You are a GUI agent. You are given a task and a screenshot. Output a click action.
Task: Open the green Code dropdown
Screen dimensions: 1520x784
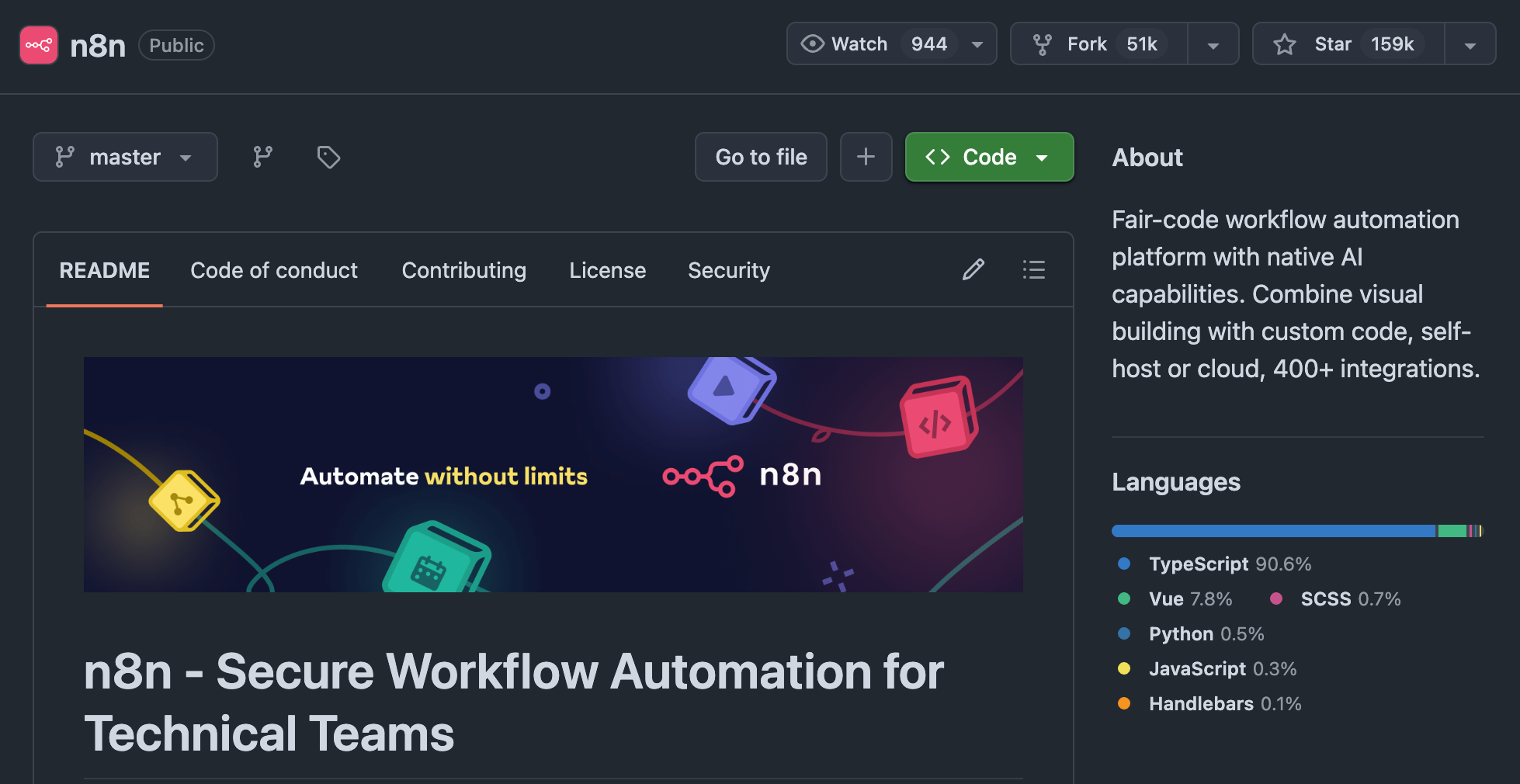click(989, 157)
